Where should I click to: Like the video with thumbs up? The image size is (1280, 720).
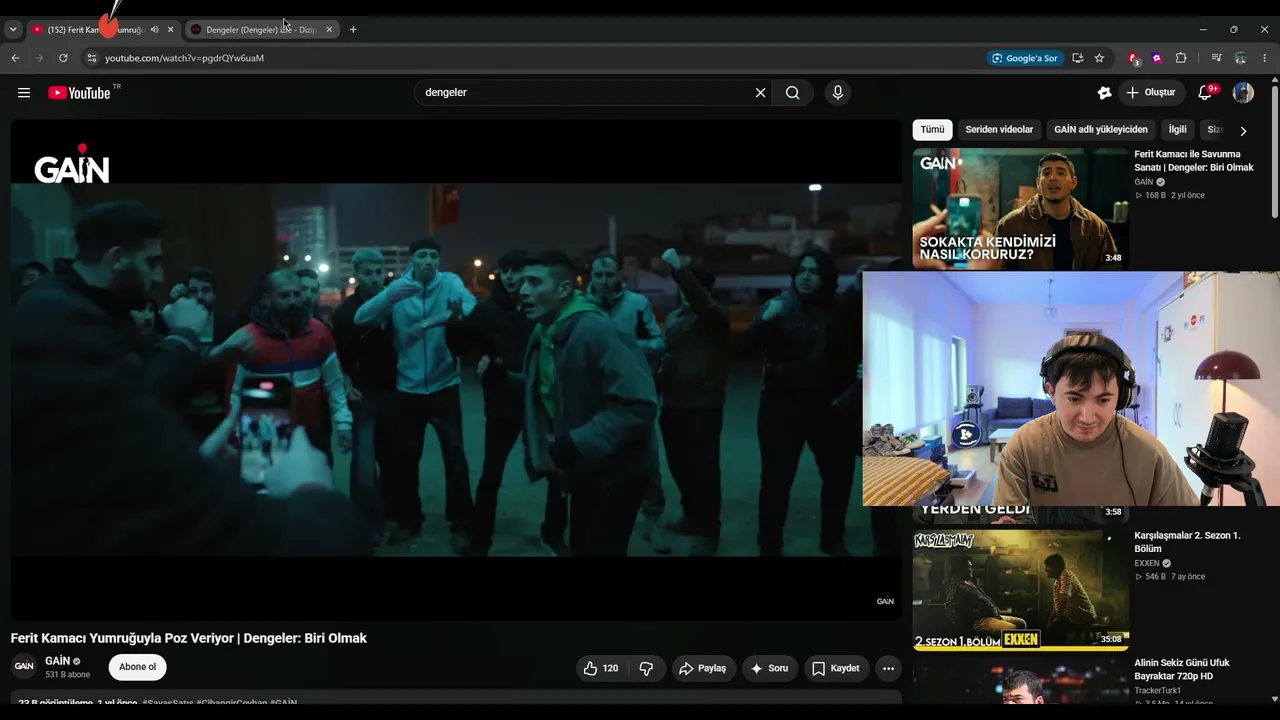[601, 668]
